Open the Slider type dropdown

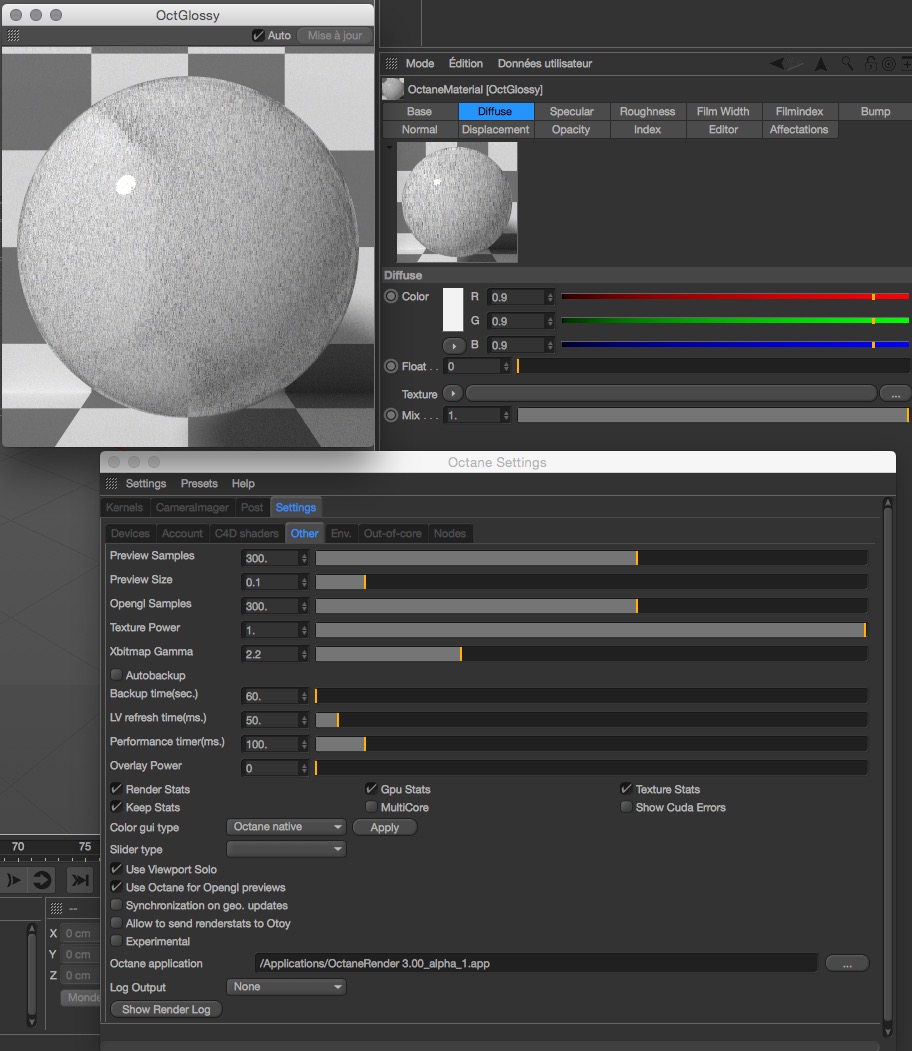click(286, 849)
